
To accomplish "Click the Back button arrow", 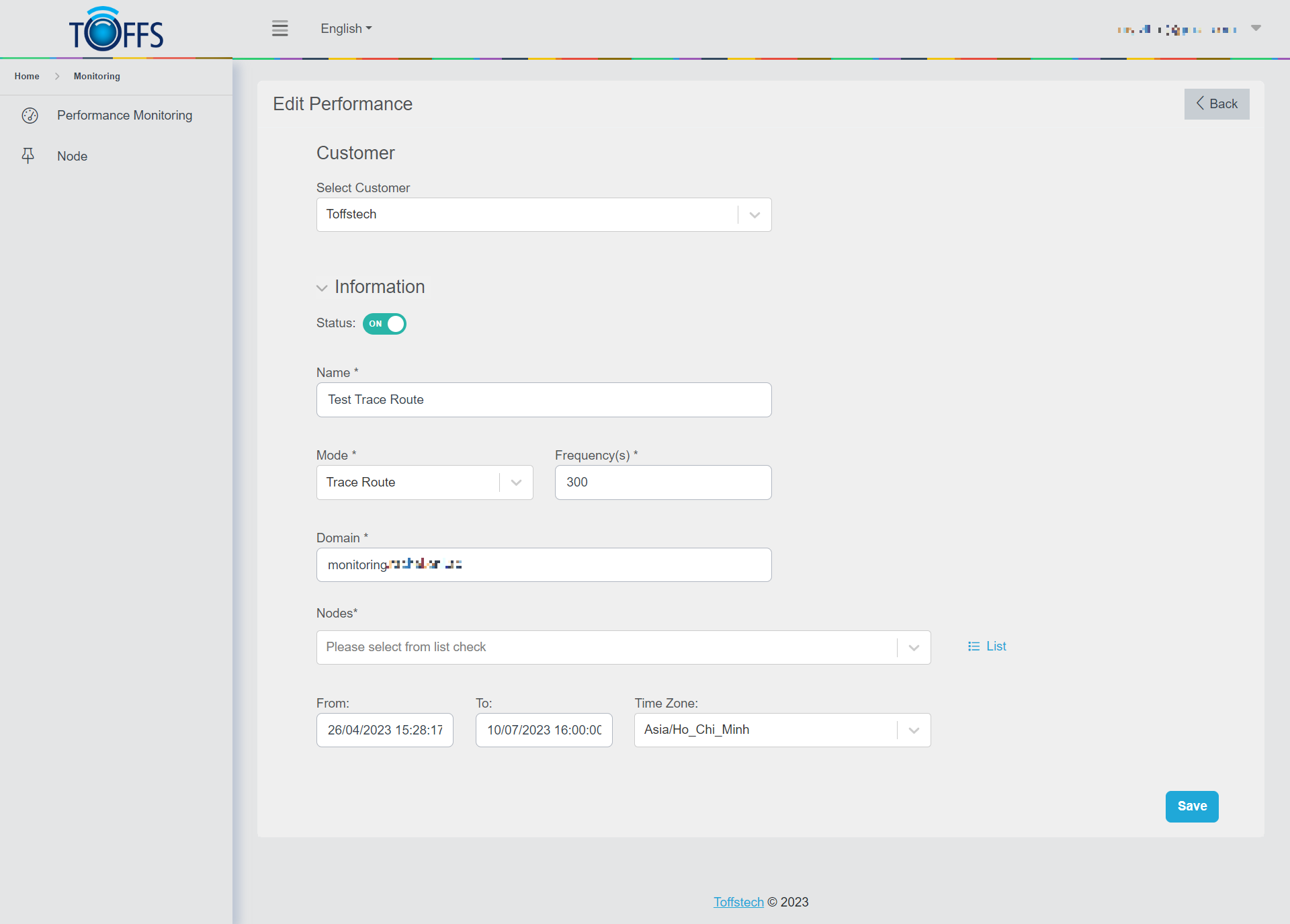I will pyautogui.click(x=1200, y=103).
